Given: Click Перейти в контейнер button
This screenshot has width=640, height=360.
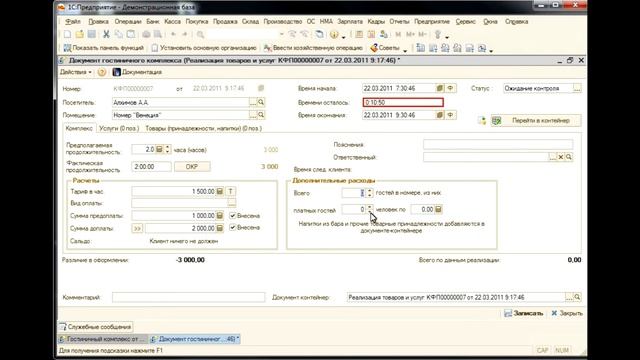Looking at the screenshot, I should 536,120.
